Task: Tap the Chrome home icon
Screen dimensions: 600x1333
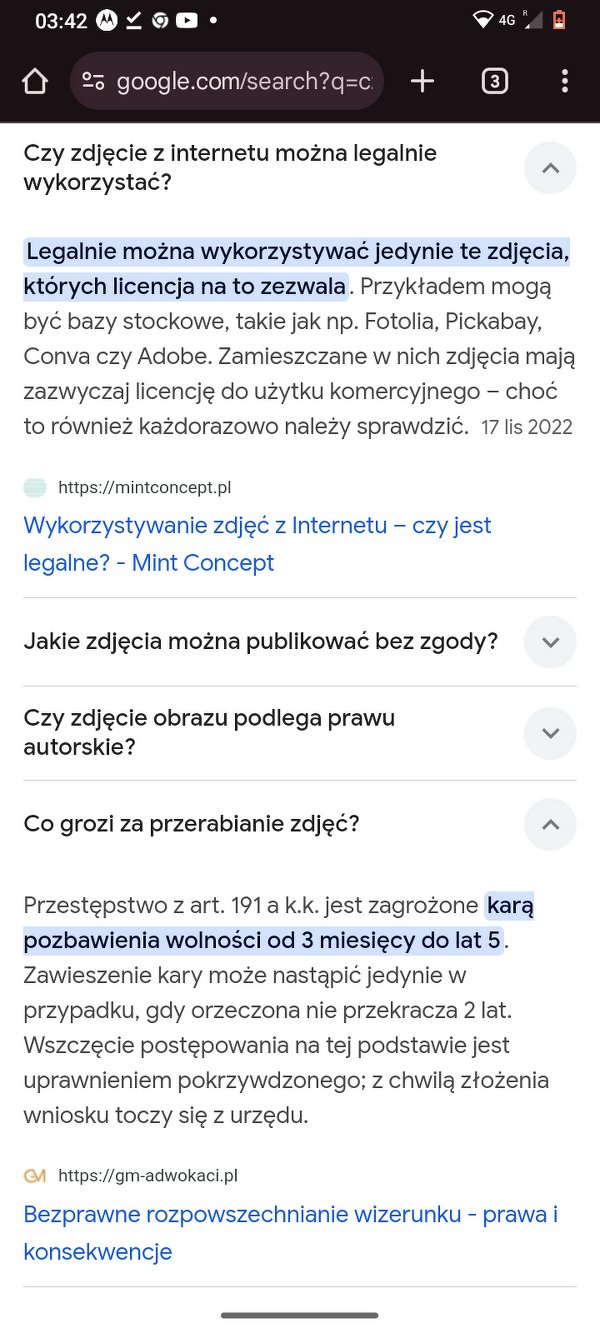Action: click(35, 81)
